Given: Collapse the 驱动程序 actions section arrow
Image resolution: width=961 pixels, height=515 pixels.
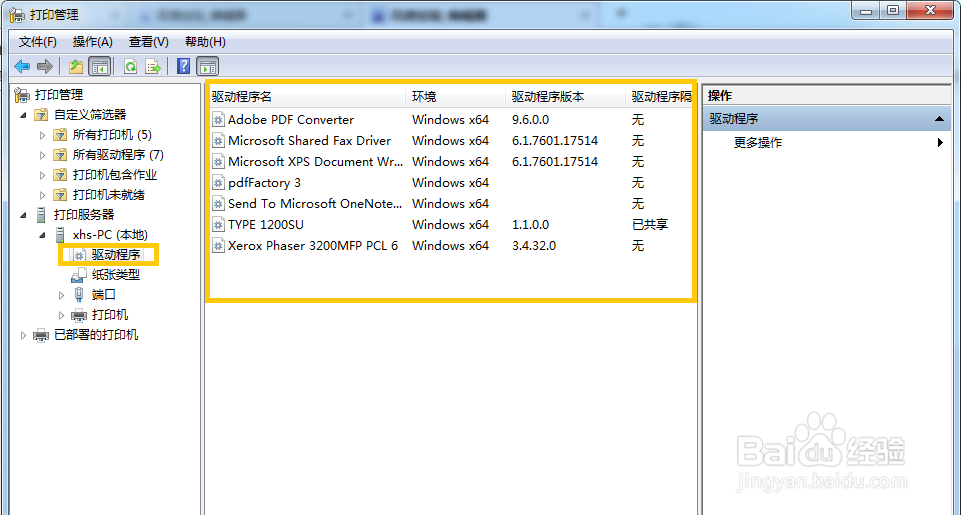Looking at the screenshot, I should (x=939, y=119).
